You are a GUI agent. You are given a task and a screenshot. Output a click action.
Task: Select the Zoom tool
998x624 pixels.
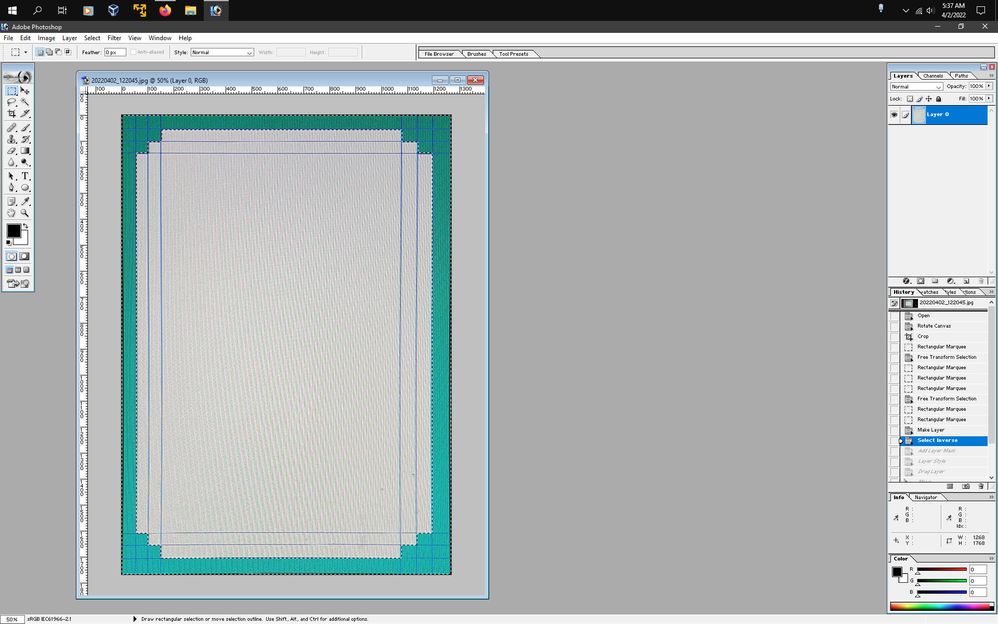coord(25,213)
